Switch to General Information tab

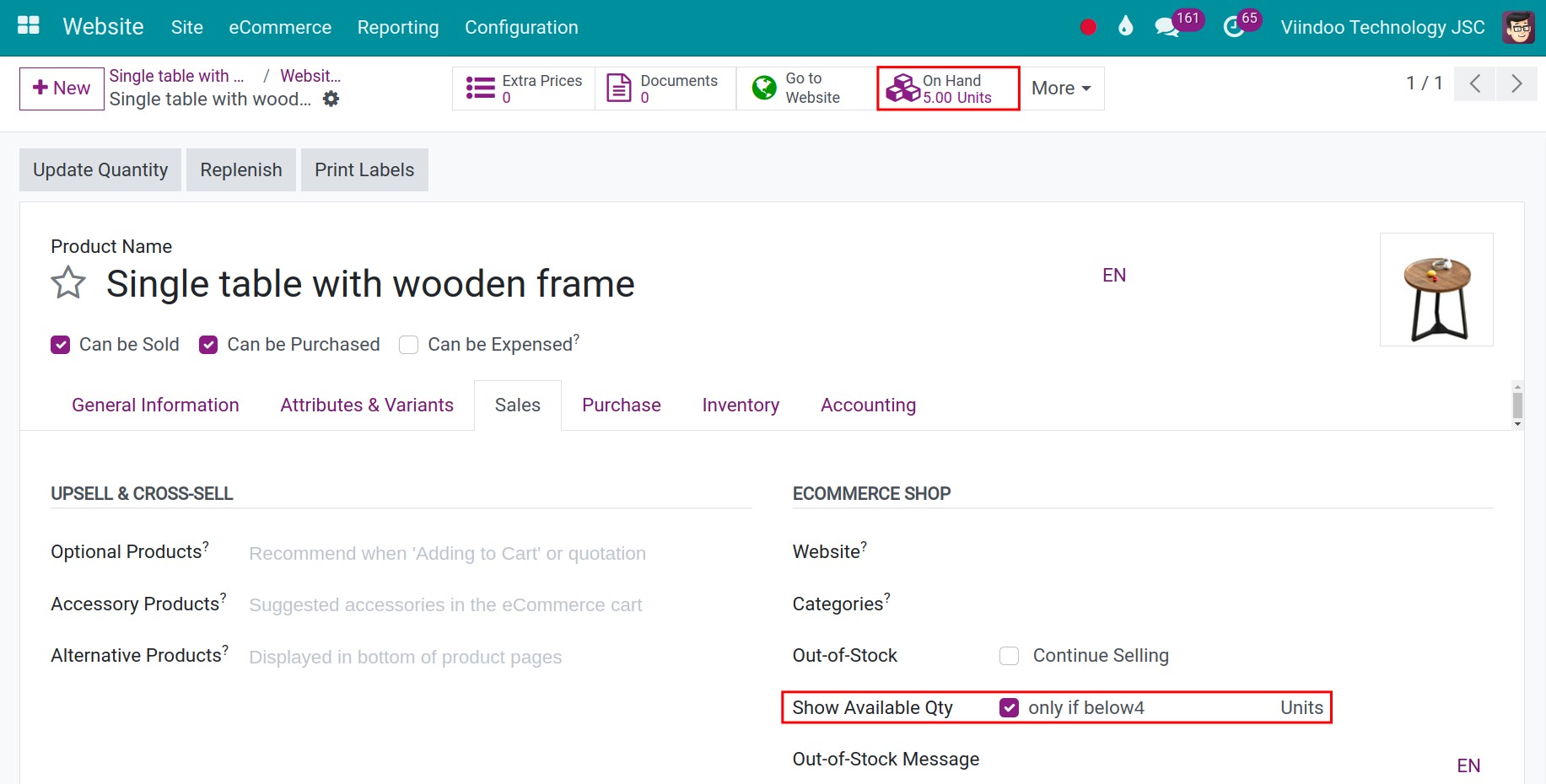[155, 405]
